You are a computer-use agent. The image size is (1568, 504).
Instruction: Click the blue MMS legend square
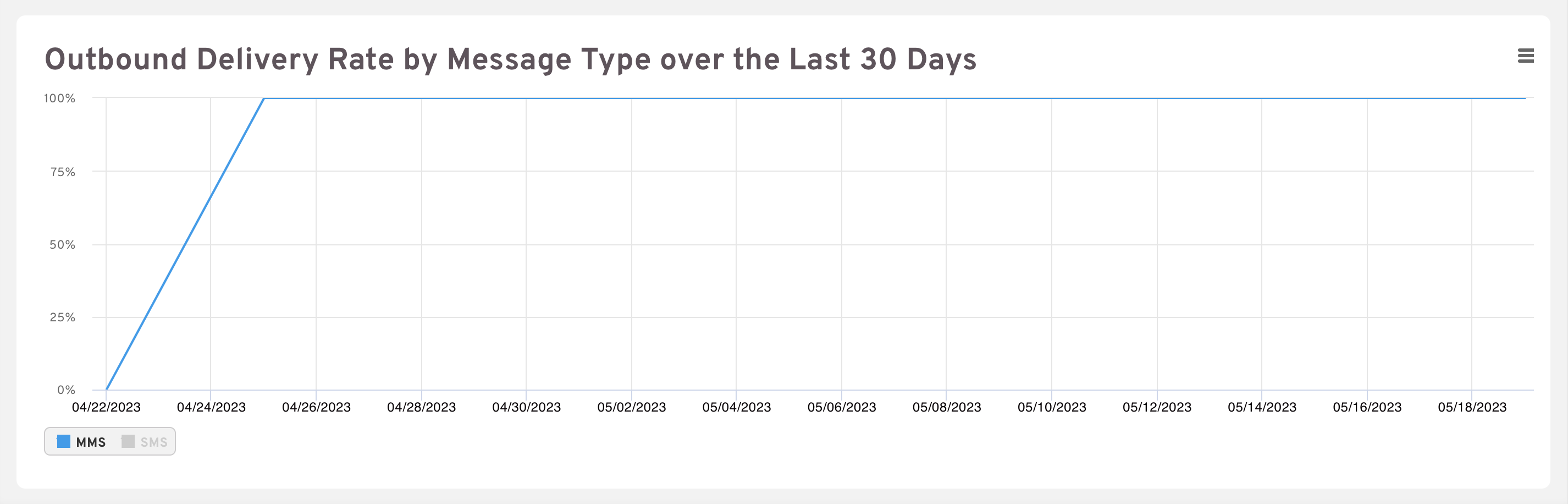63,441
